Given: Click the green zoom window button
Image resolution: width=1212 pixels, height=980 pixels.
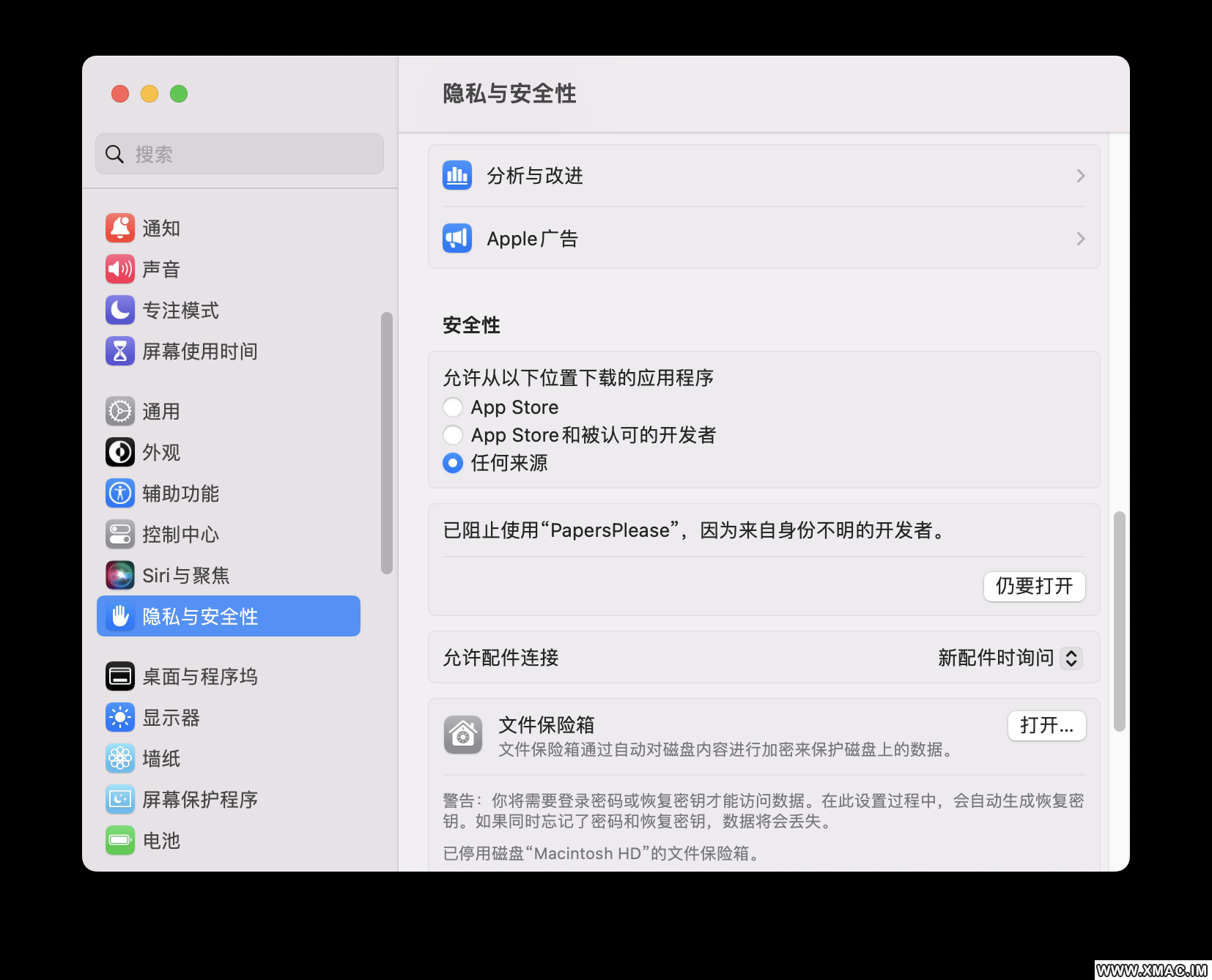Looking at the screenshot, I should click(179, 94).
